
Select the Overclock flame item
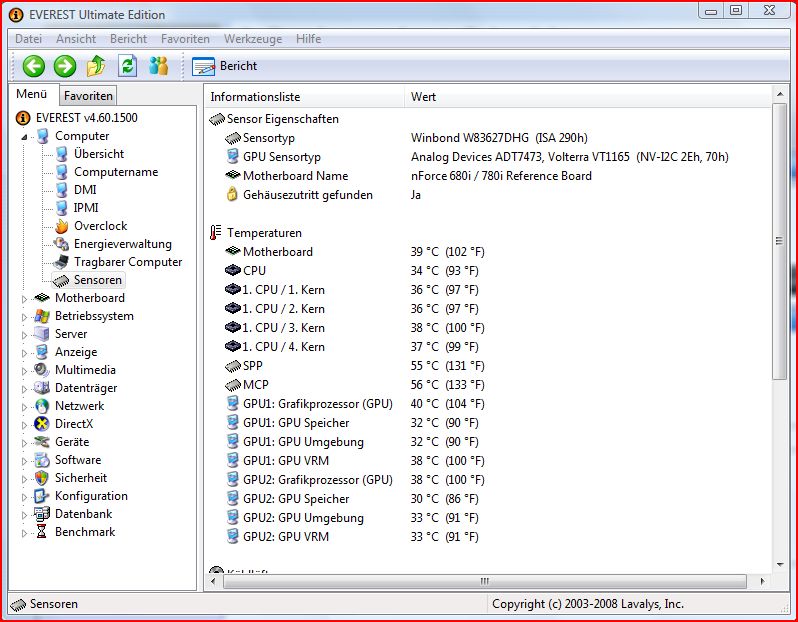[x=100, y=226]
